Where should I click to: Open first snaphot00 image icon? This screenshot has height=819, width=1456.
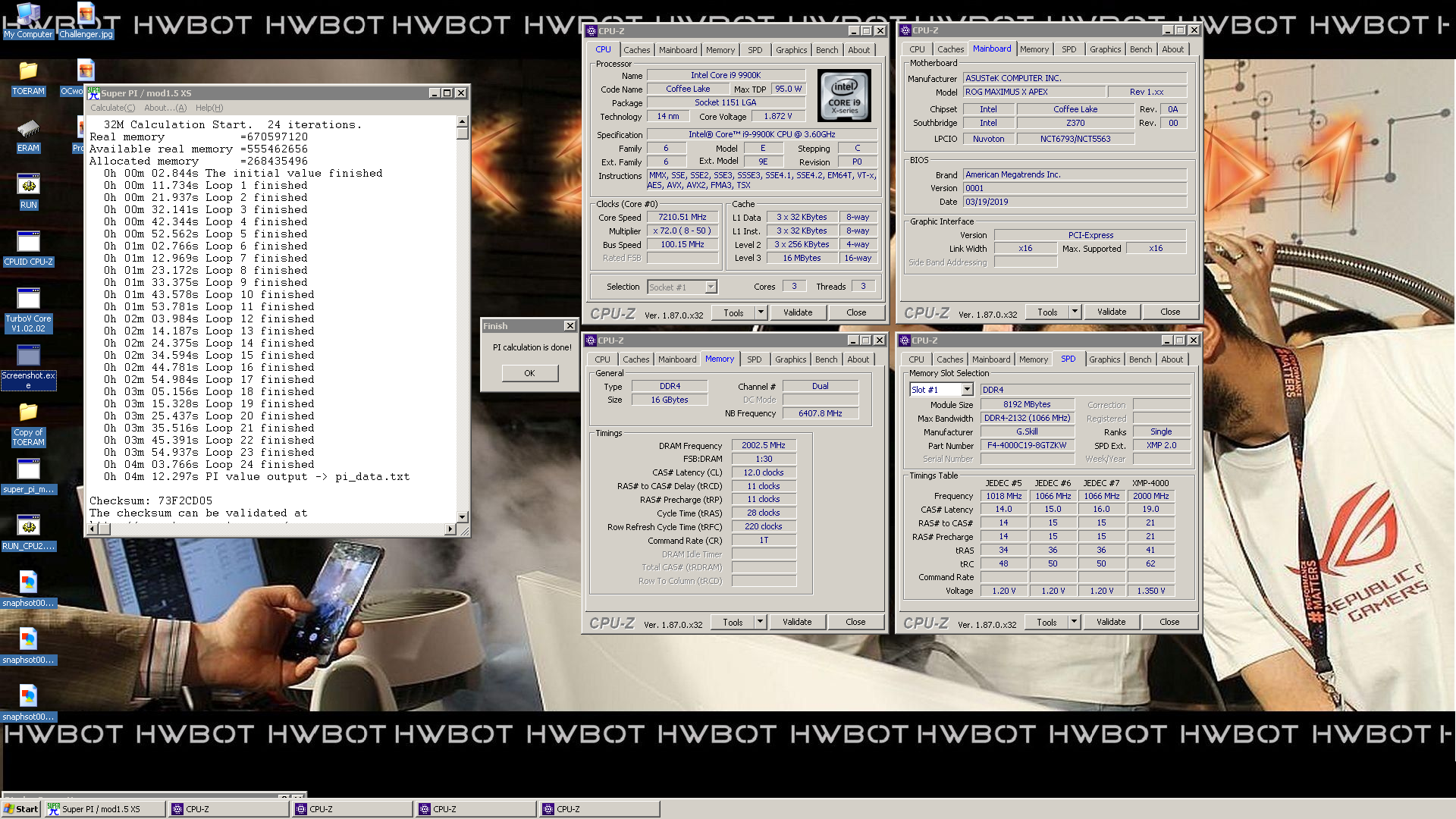pyautogui.click(x=28, y=591)
